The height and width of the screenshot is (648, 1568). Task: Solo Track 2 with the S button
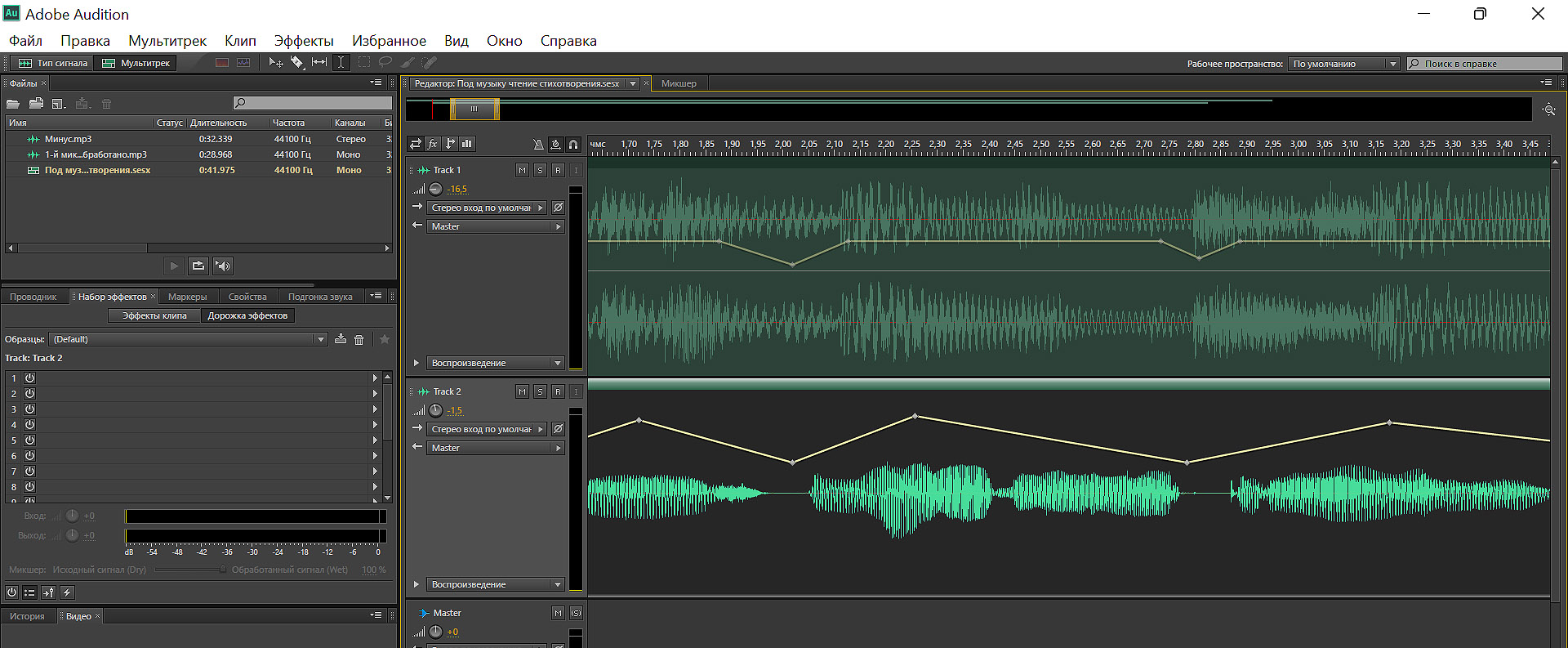(540, 391)
